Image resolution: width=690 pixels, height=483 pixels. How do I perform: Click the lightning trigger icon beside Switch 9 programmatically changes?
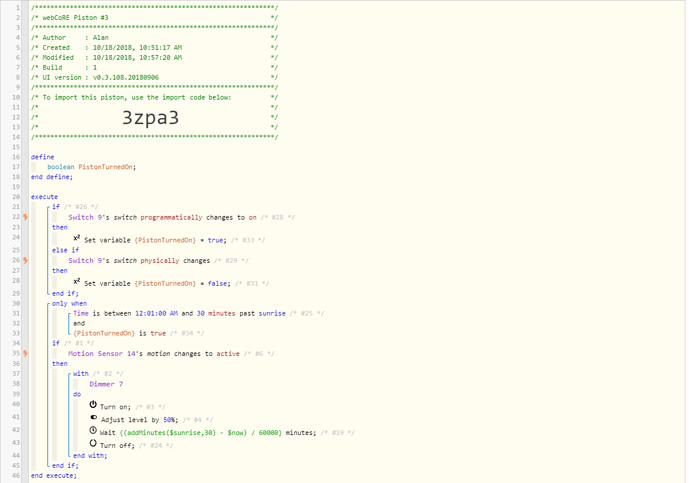[x=26, y=217]
